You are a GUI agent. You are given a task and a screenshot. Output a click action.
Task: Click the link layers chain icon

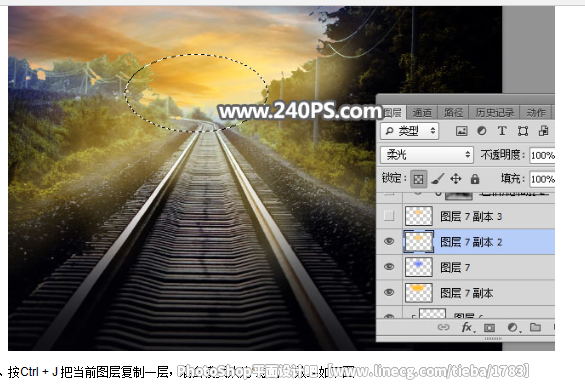(443, 327)
